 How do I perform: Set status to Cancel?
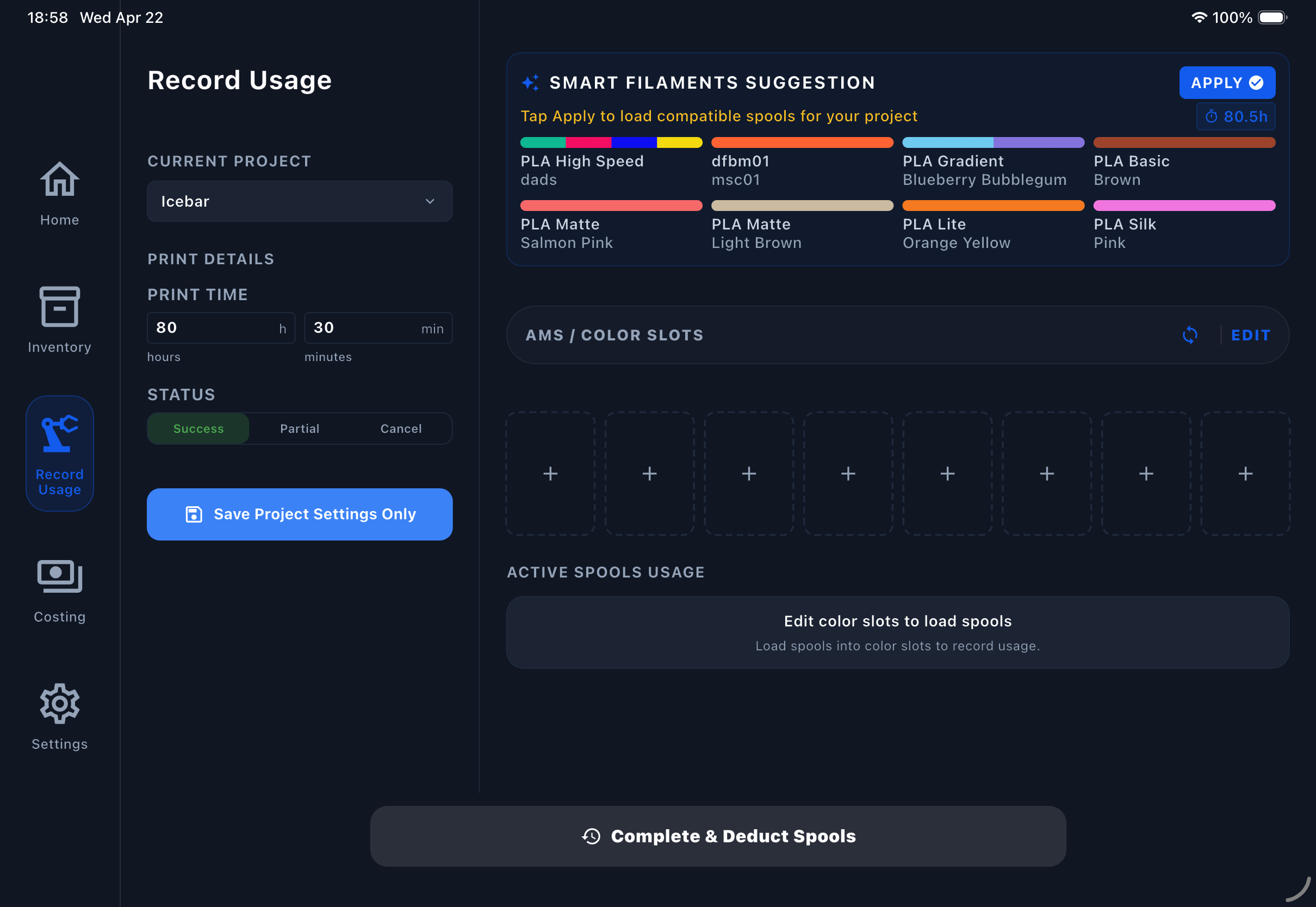[x=401, y=428]
